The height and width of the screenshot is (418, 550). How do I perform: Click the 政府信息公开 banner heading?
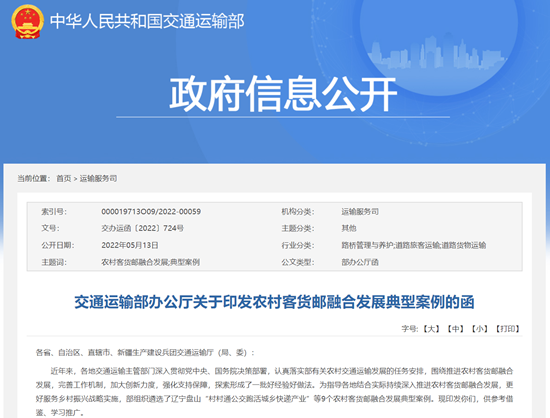(x=283, y=94)
